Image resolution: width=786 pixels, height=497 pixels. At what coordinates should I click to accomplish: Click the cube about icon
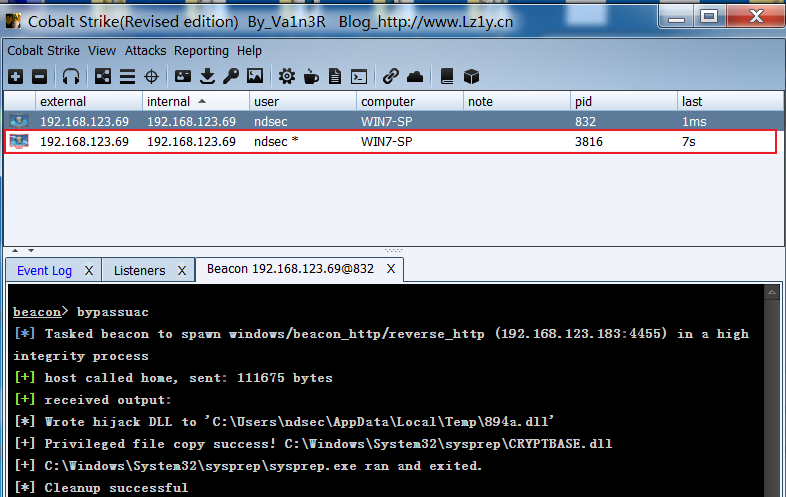pyautogui.click(x=471, y=77)
